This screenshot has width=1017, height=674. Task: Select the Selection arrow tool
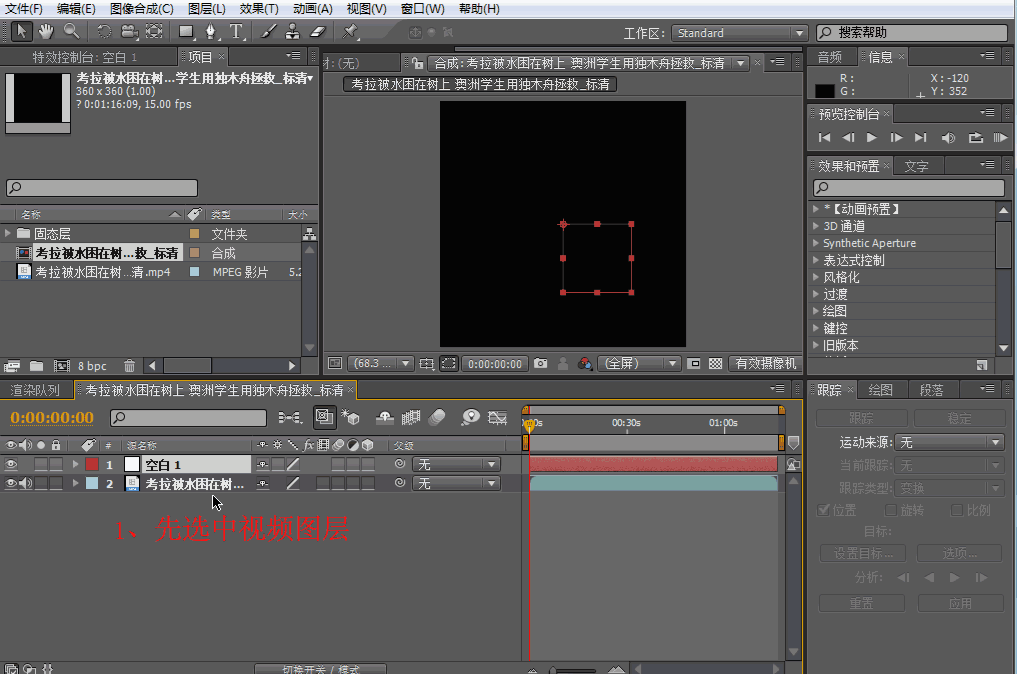click(x=21, y=31)
